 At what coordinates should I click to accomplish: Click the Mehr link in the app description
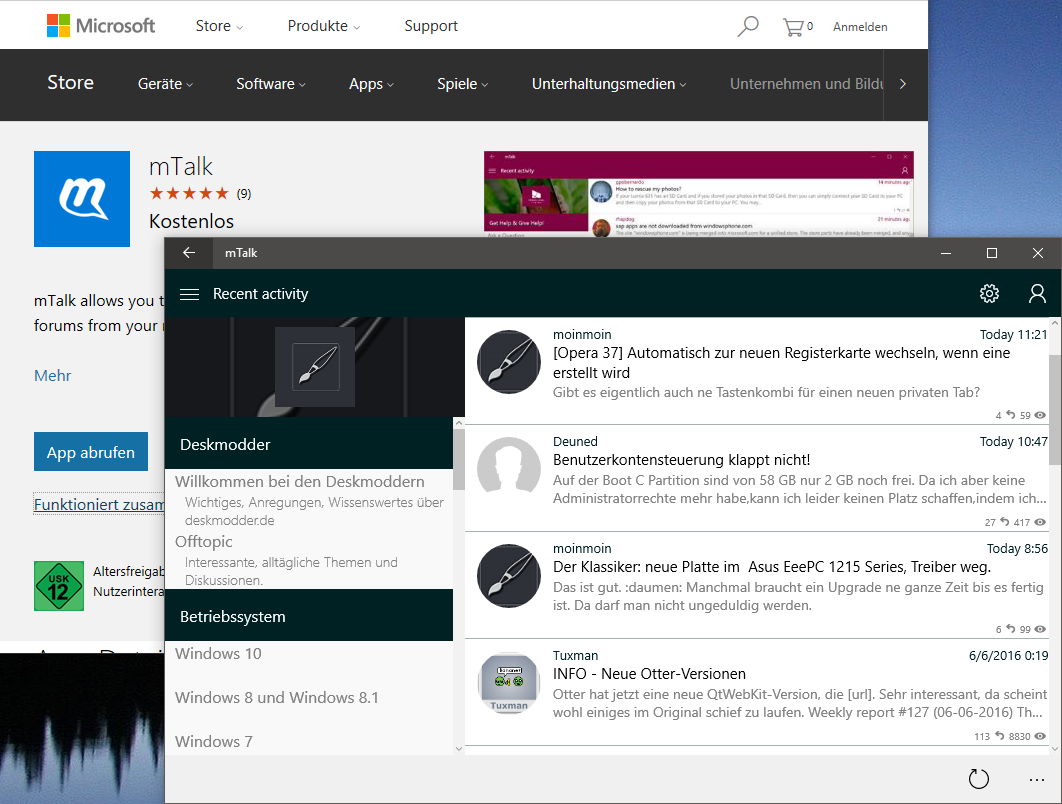point(52,375)
